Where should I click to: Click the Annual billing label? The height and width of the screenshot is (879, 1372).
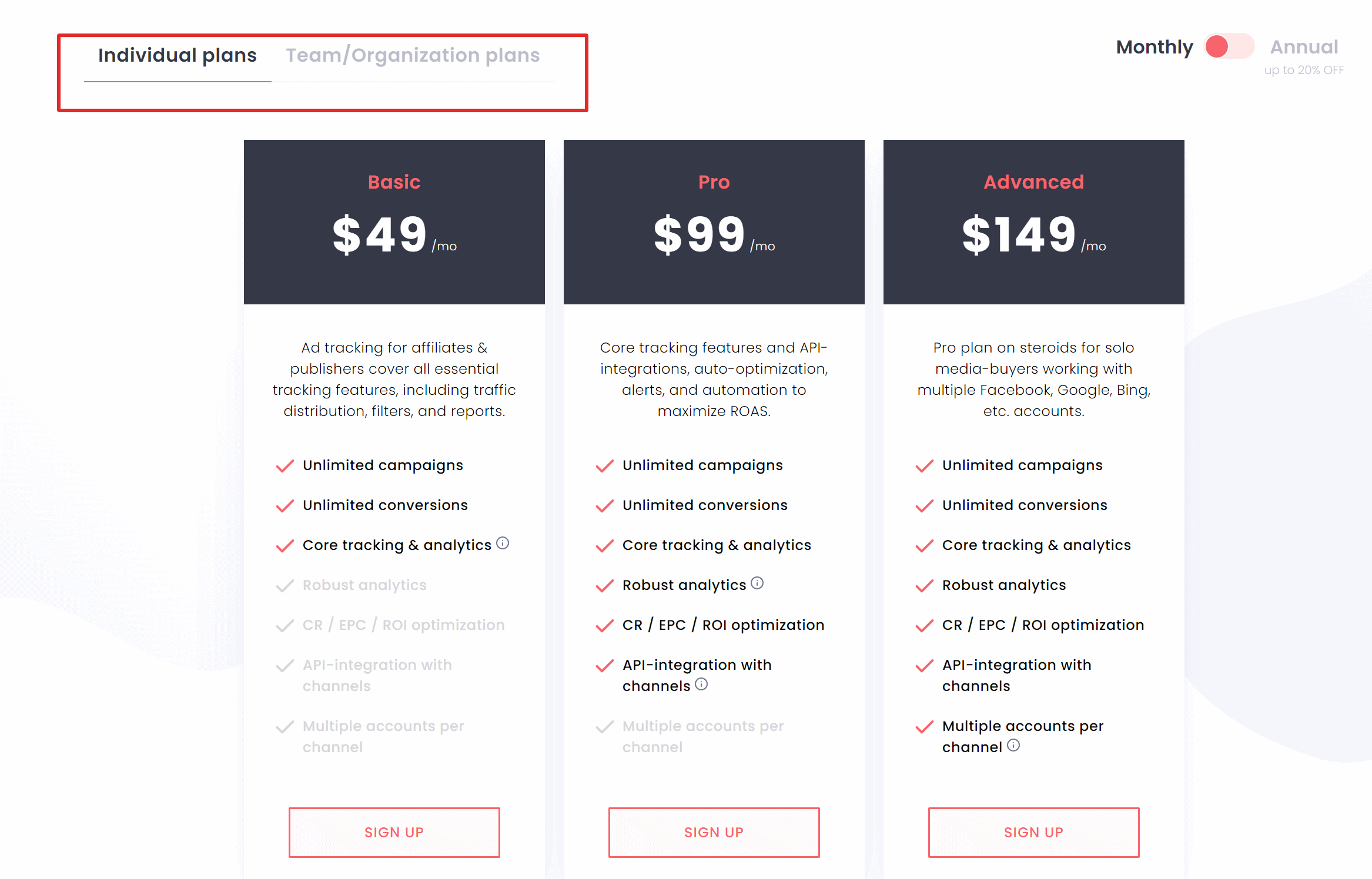pos(1304,46)
